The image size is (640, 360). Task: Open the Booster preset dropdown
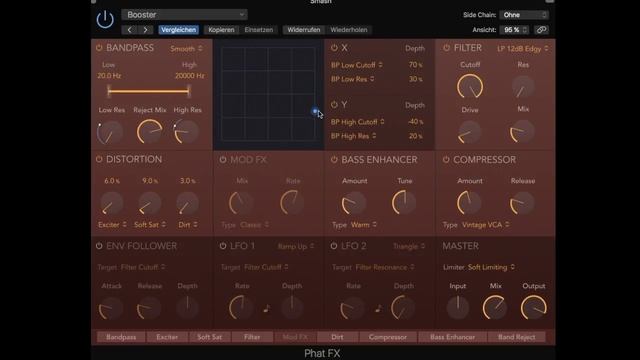click(x=184, y=15)
